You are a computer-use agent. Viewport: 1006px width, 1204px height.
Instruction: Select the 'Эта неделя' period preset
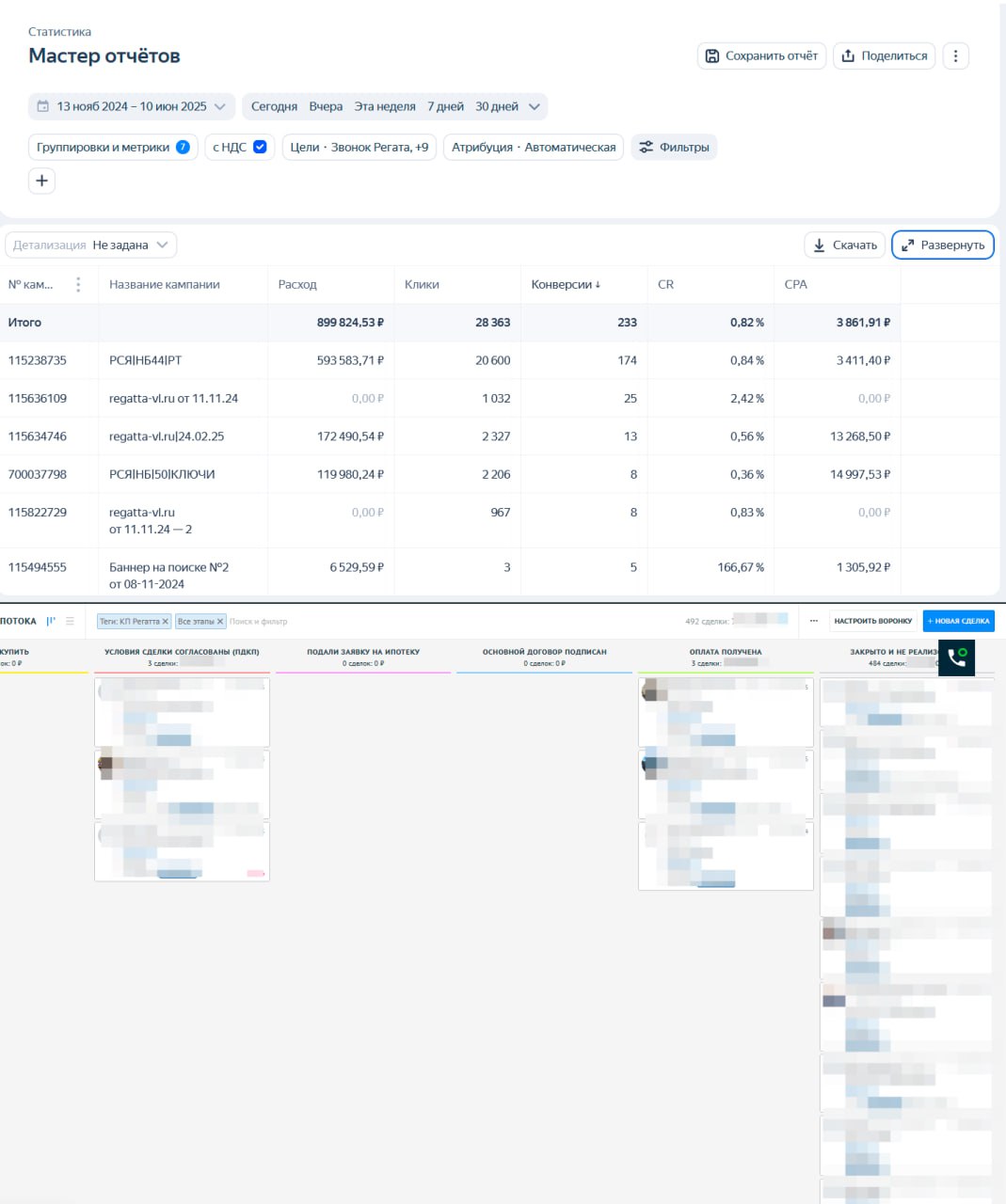pyautogui.click(x=384, y=107)
